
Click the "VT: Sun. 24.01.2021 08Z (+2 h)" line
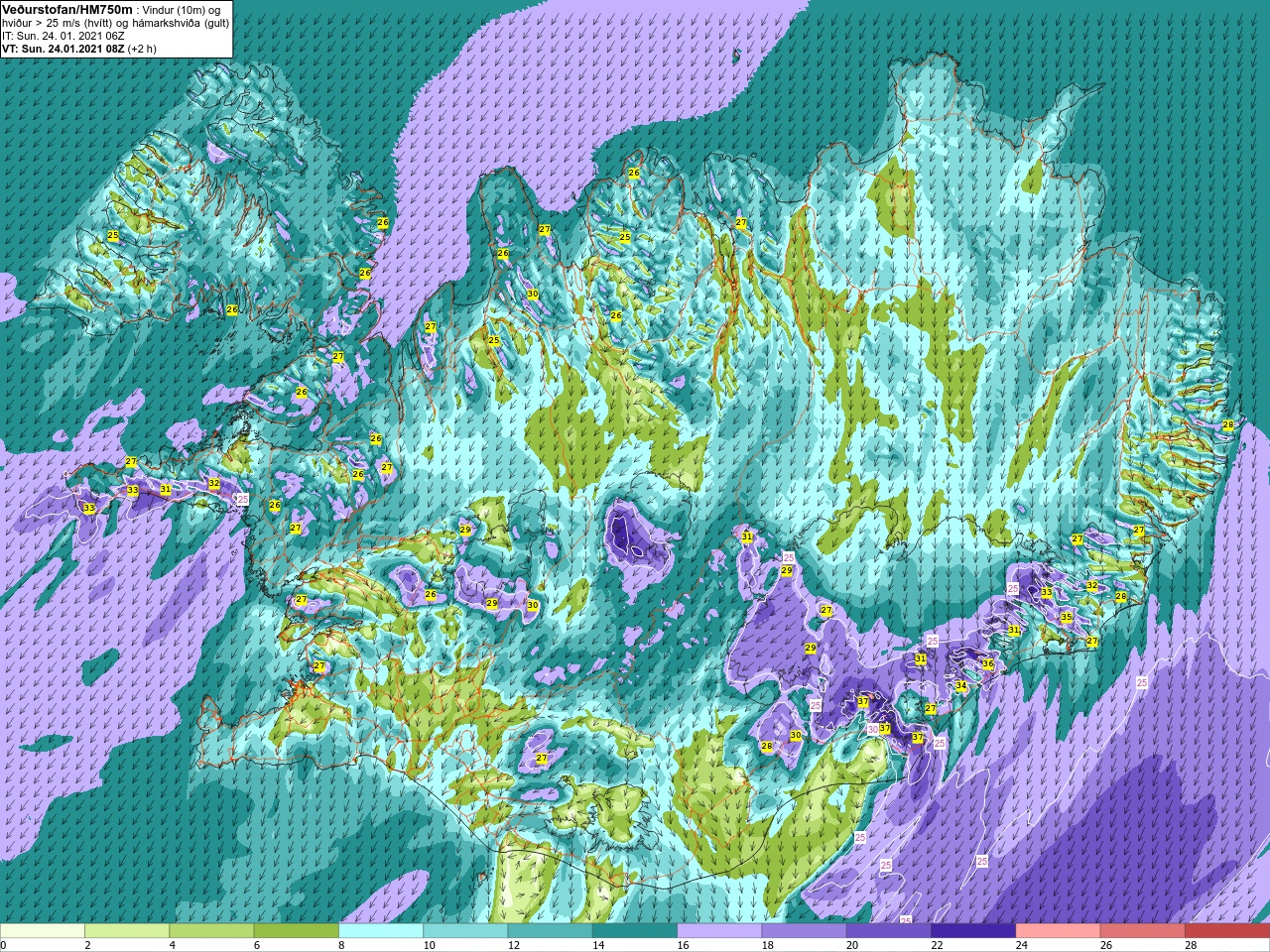pyautogui.click(x=79, y=49)
